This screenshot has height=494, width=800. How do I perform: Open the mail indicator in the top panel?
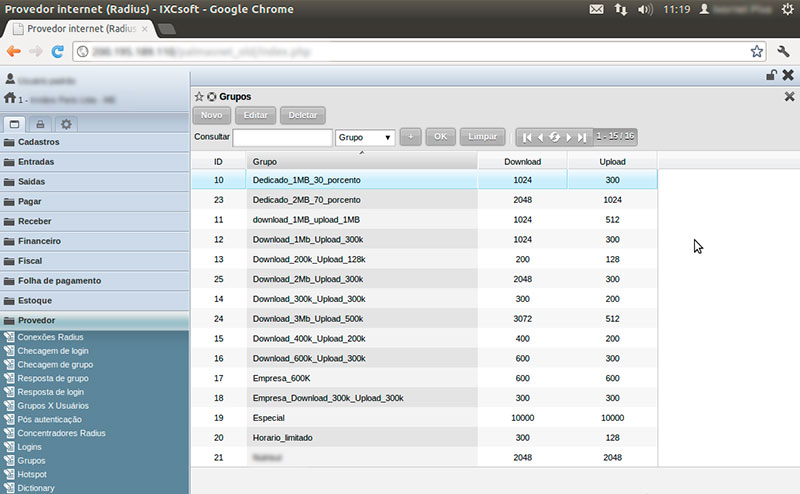point(596,9)
